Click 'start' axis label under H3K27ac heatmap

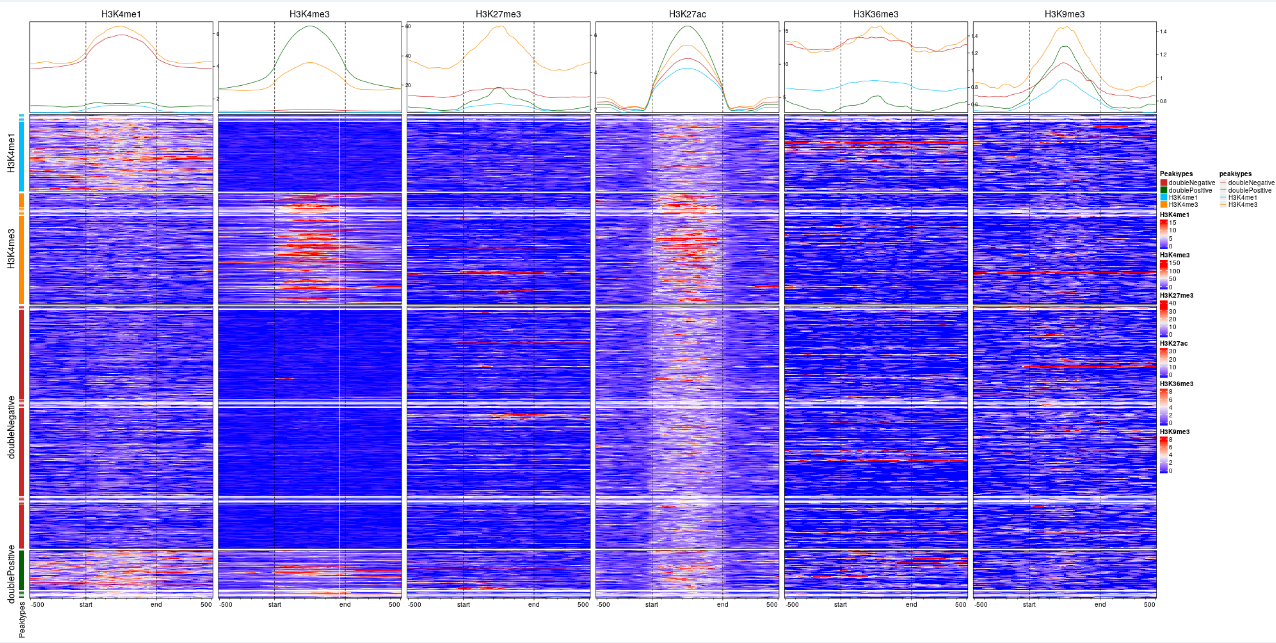(652, 605)
